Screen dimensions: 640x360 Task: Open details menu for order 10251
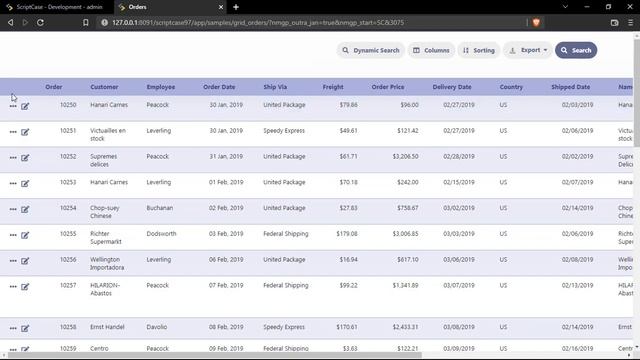pyautogui.click(x=13, y=132)
